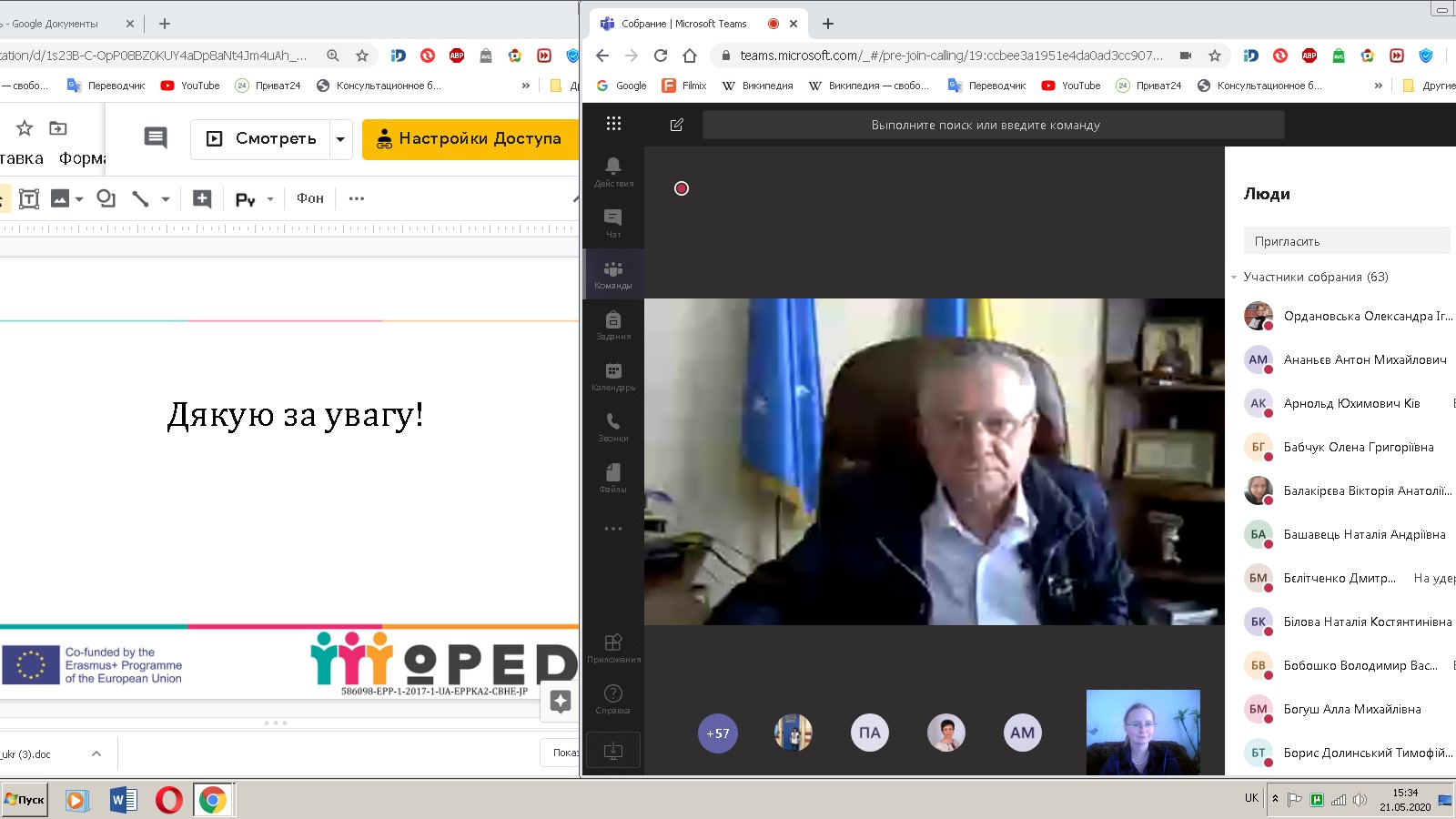
Task: Open Chat in Teams sidebar
Action: [x=613, y=221]
